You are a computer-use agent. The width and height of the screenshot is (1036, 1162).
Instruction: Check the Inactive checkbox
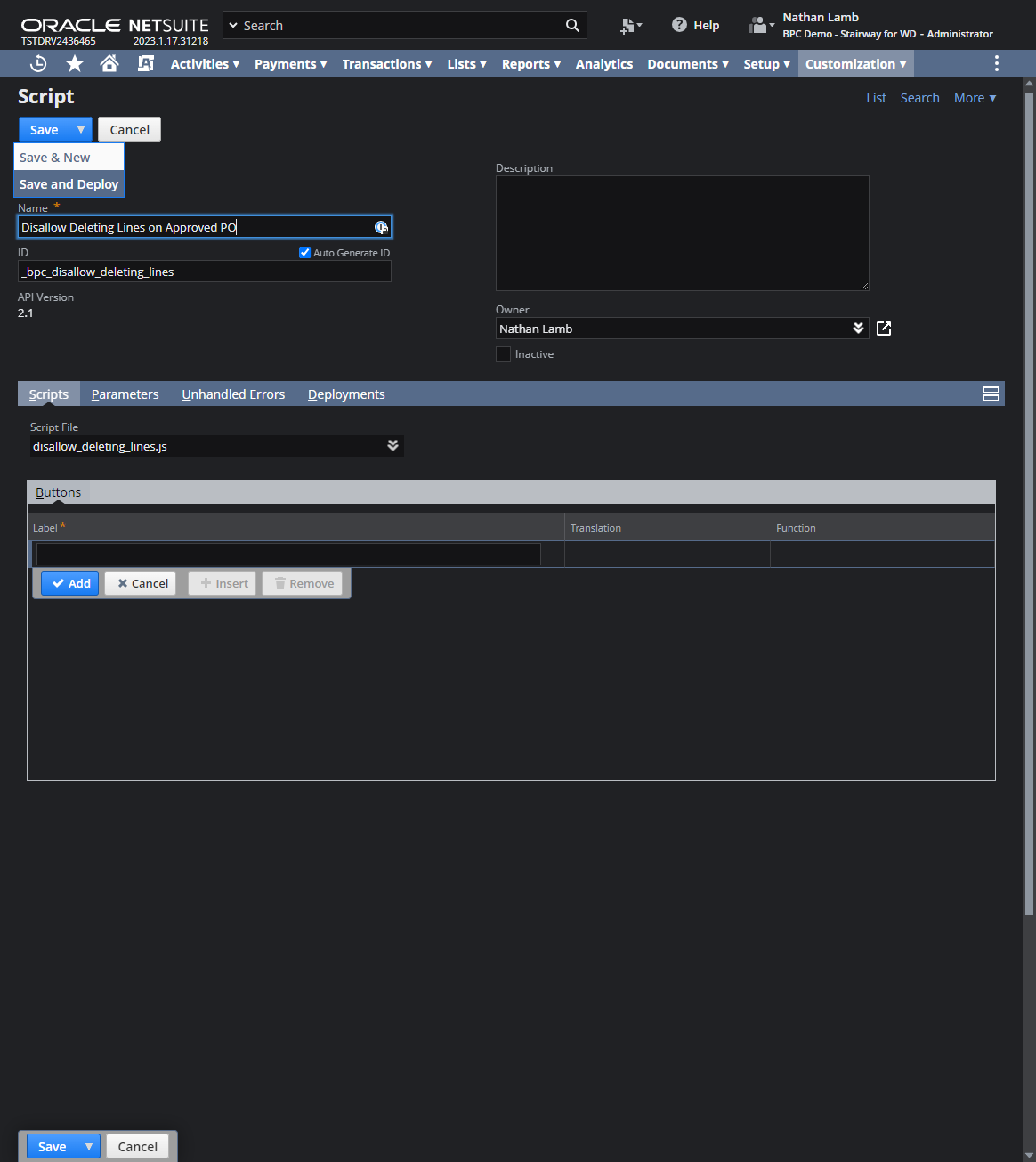tap(503, 353)
